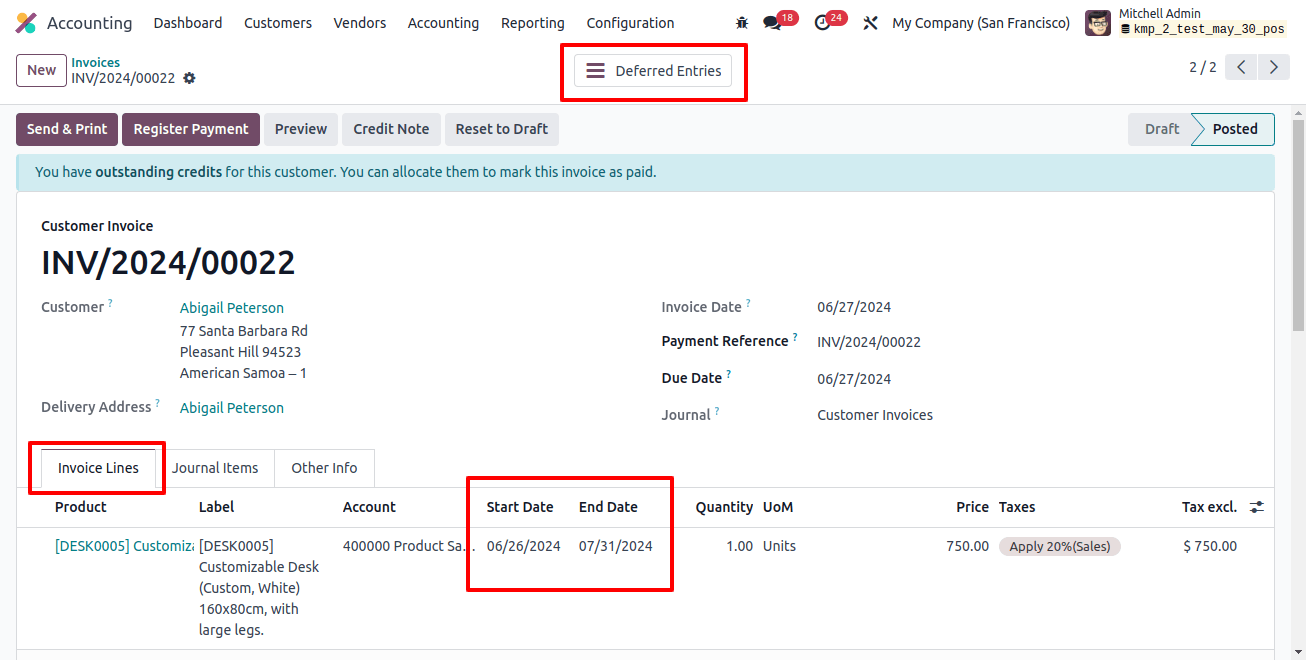Click the New button

(42, 70)
